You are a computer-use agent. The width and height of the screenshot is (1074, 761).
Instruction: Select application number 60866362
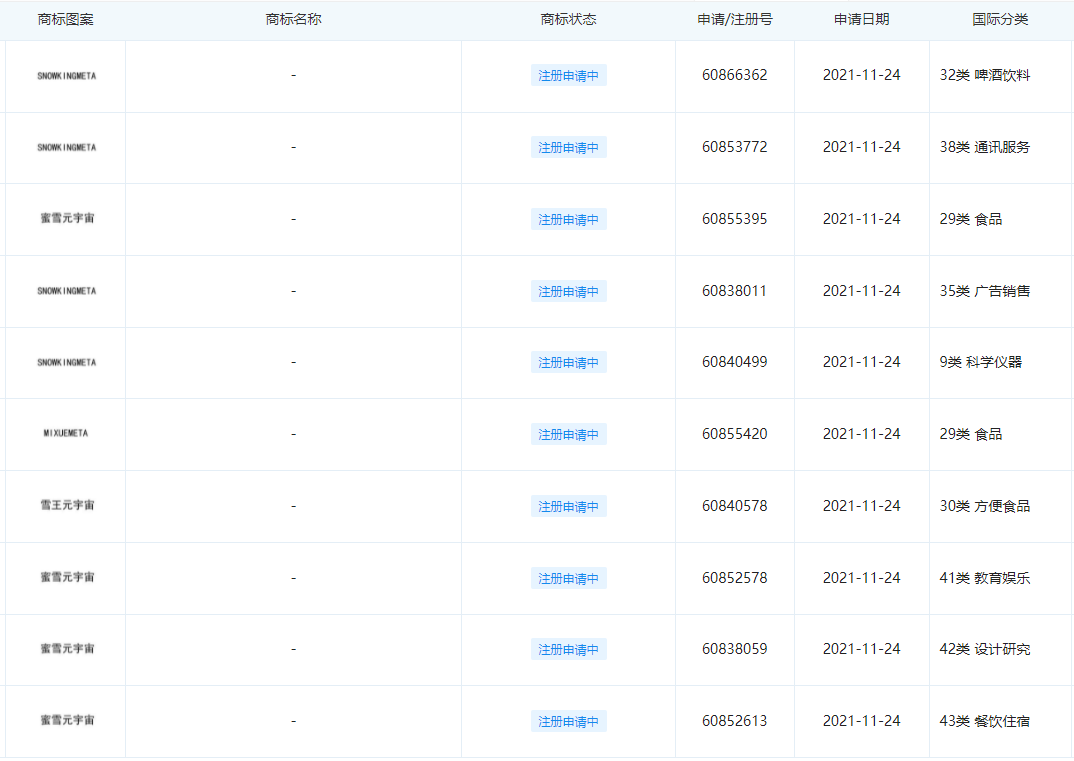(734, 75)
